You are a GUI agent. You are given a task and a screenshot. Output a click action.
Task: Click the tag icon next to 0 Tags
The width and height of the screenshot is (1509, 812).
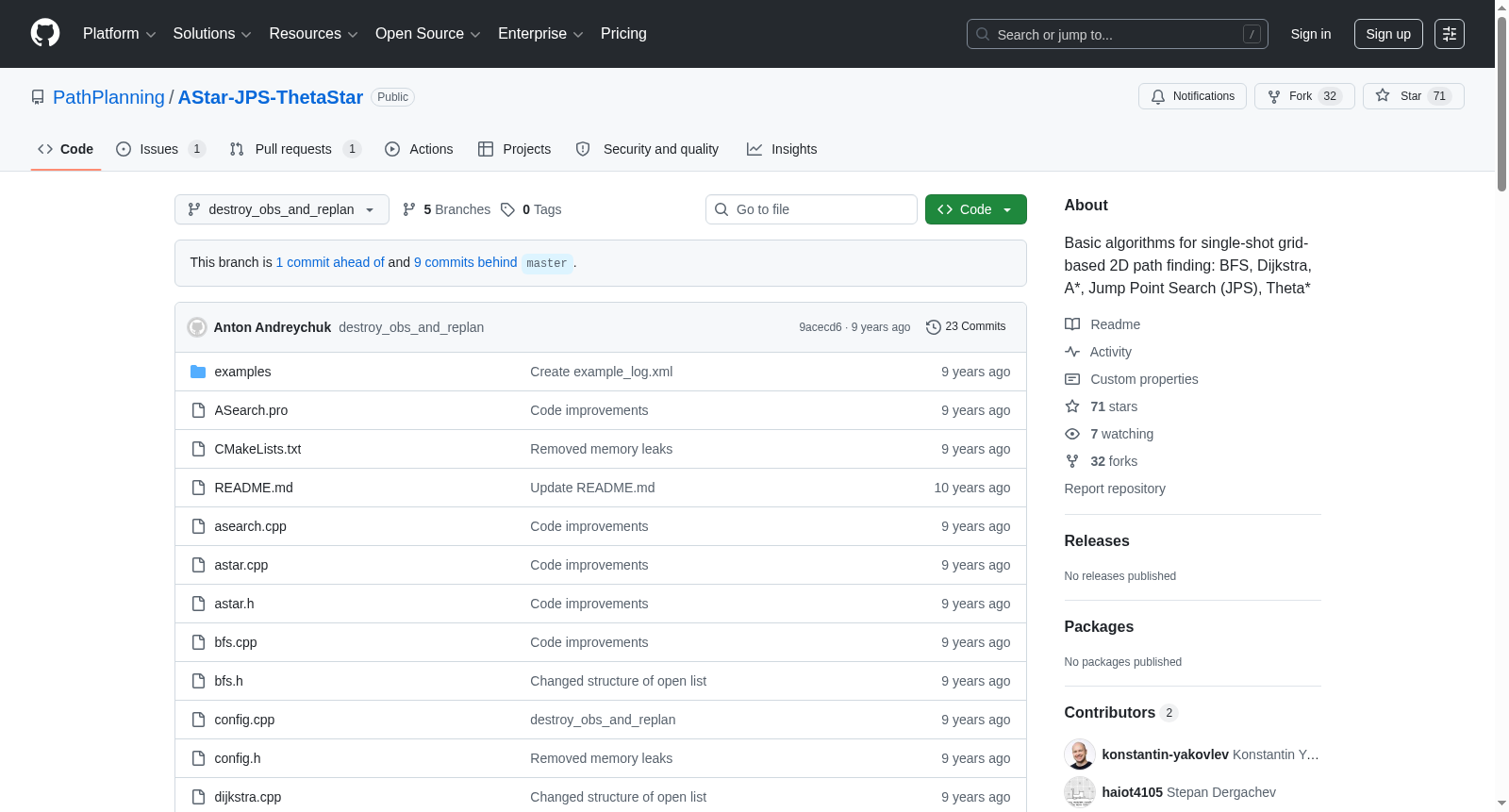507,209
